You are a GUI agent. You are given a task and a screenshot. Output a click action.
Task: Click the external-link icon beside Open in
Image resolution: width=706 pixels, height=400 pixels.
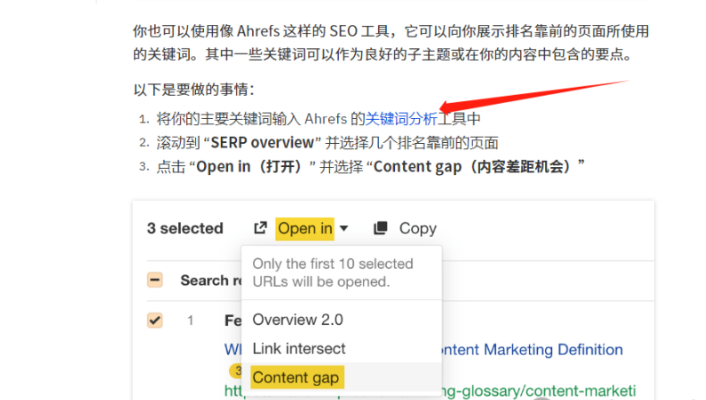click(x=260, y=229)
